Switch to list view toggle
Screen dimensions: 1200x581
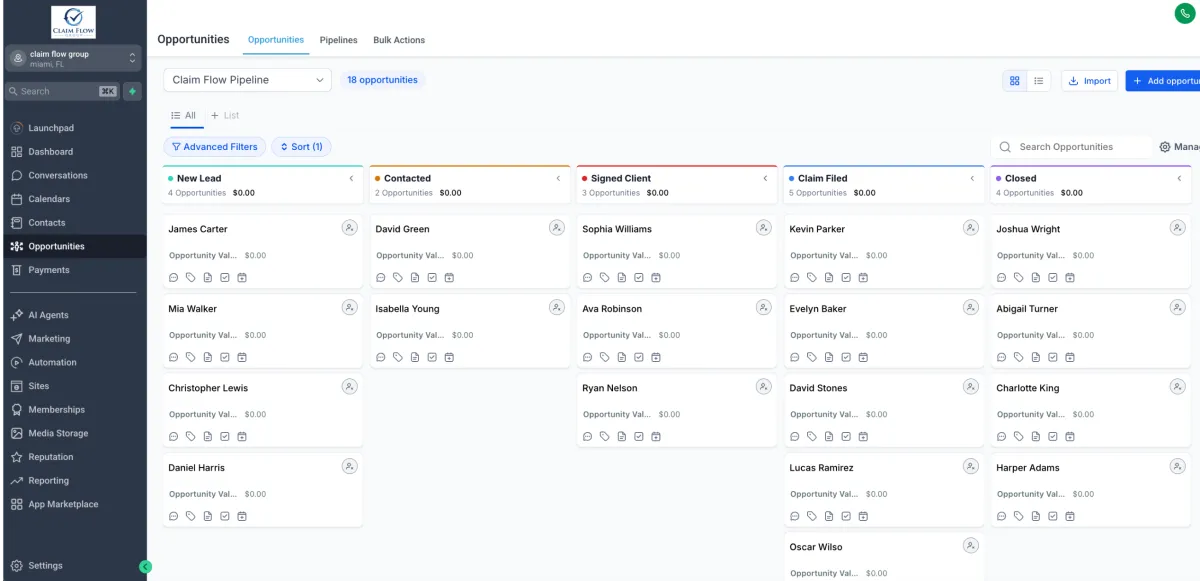[1039, 81]
